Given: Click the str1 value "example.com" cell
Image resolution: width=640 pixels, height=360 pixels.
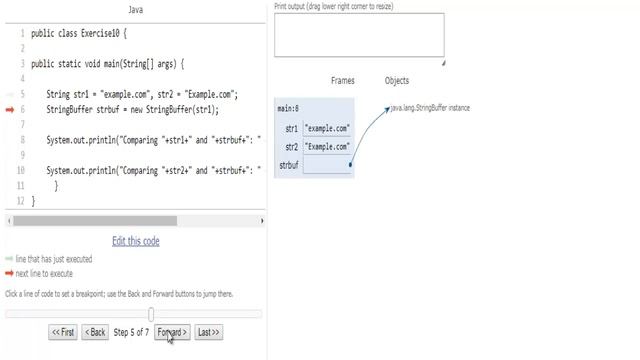Looking at the screenshot, I should [x=327, y=128].
